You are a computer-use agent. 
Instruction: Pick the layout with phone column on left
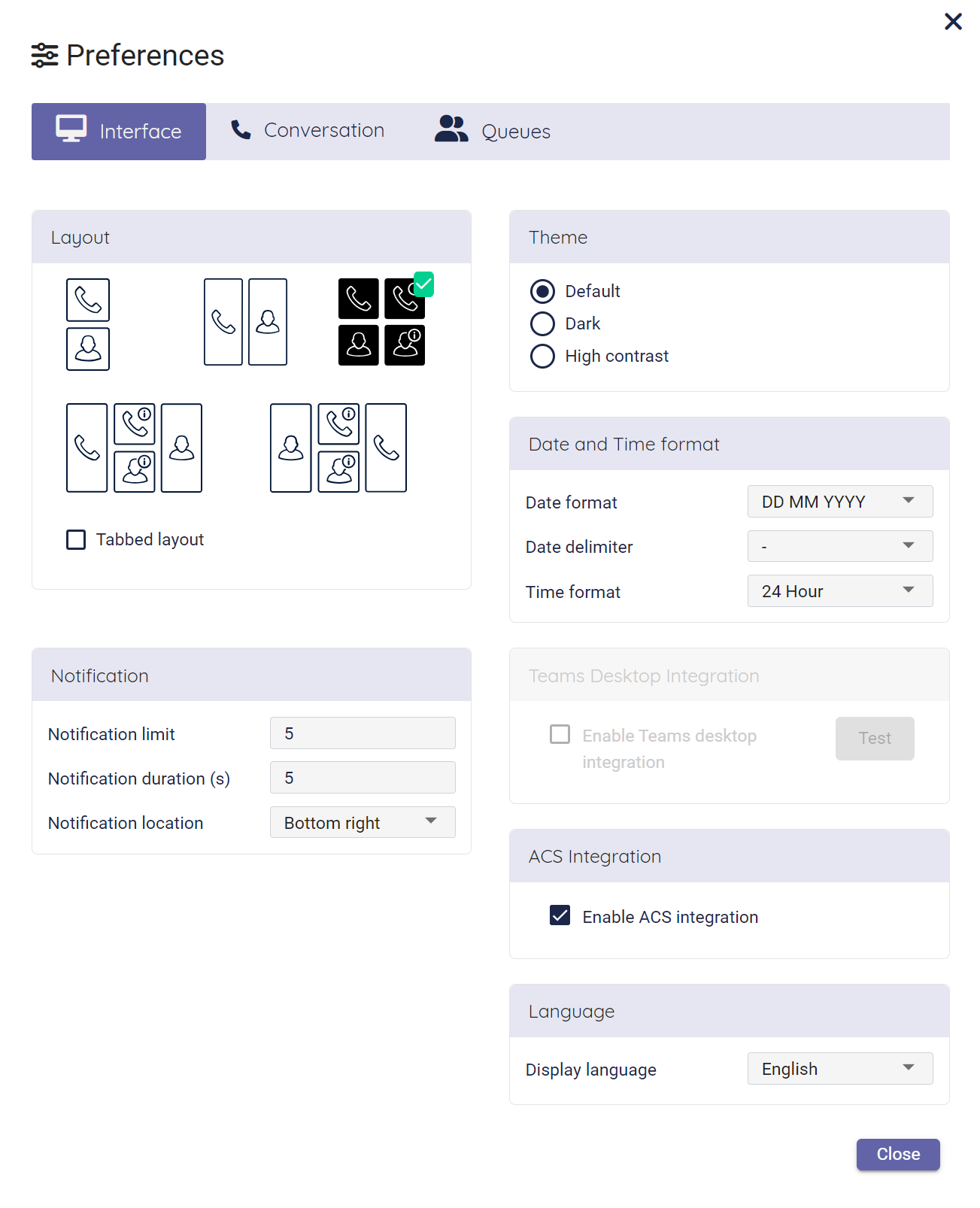134,448
